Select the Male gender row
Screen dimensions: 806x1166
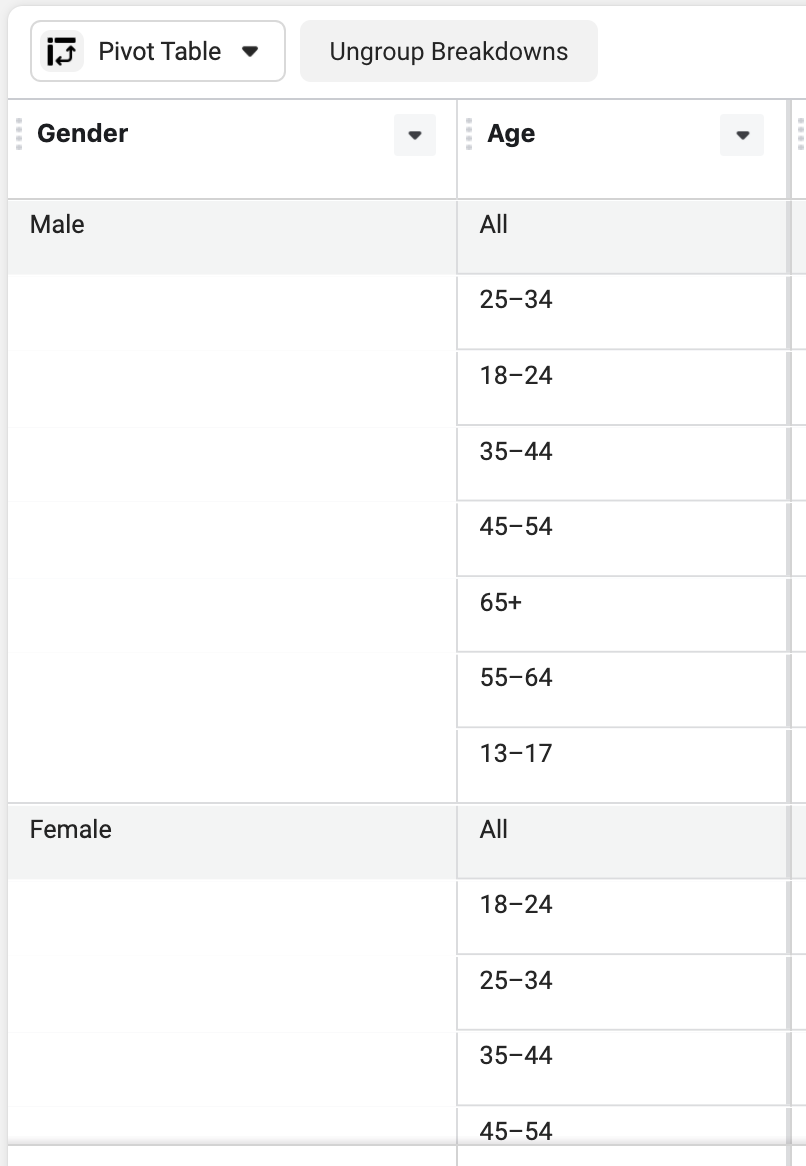58,225
